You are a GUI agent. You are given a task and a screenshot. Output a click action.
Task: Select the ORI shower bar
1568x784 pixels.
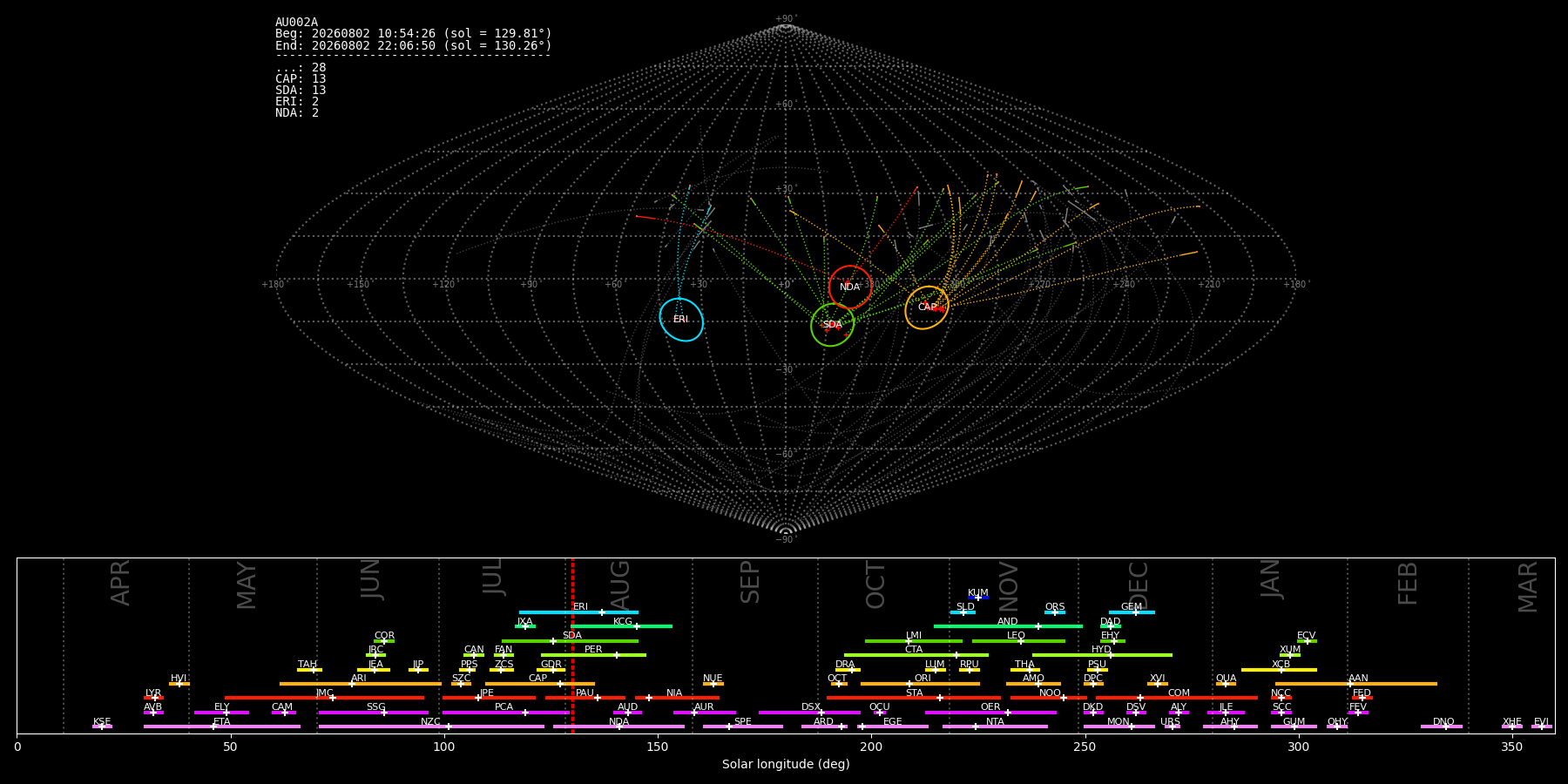920,684
